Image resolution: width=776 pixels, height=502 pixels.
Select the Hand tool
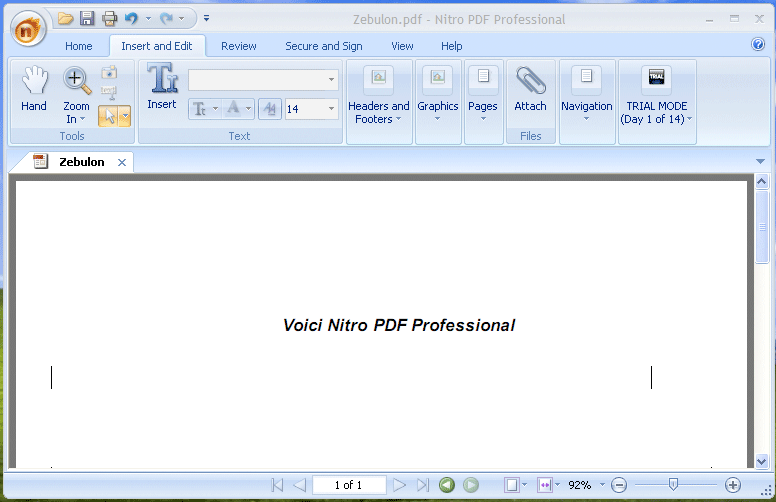34,89
